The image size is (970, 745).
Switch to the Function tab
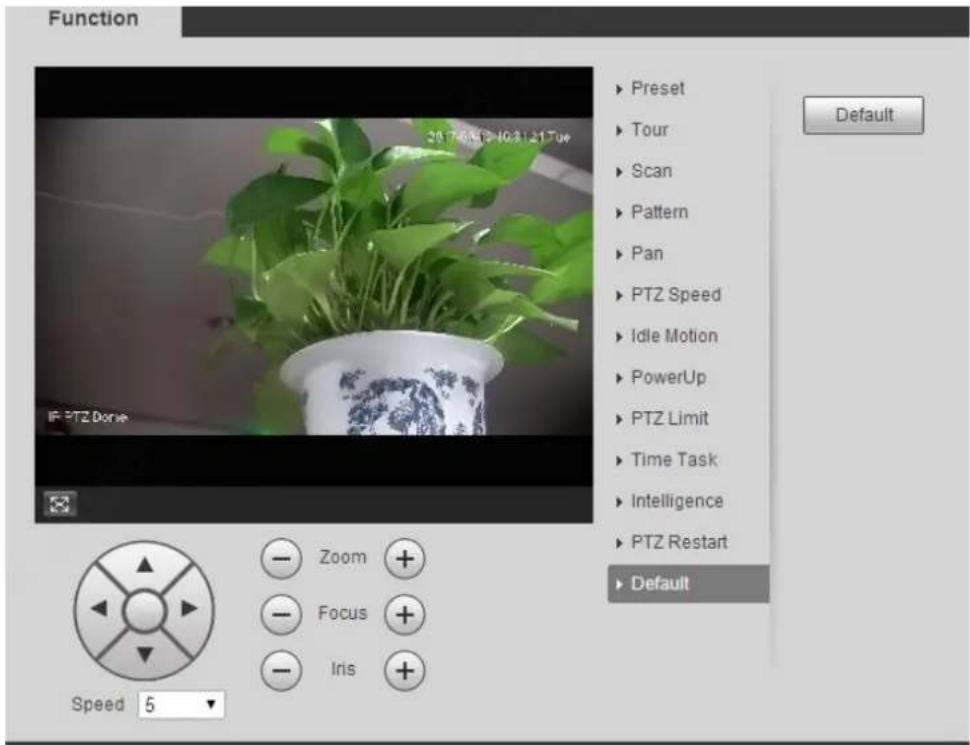[93, 19]
